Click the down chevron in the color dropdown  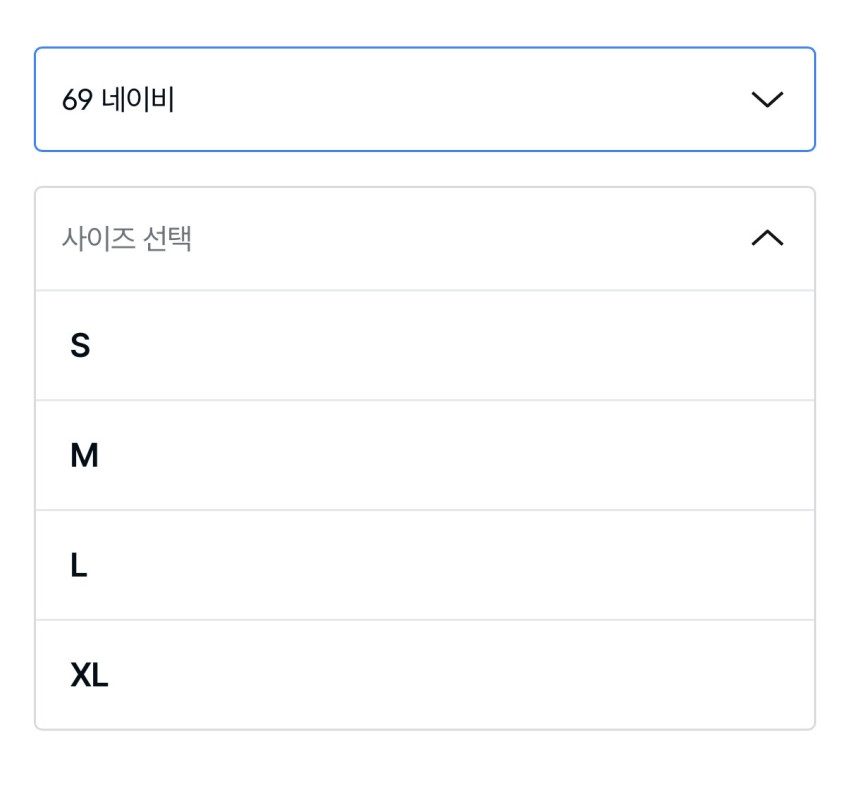[767, 100]
